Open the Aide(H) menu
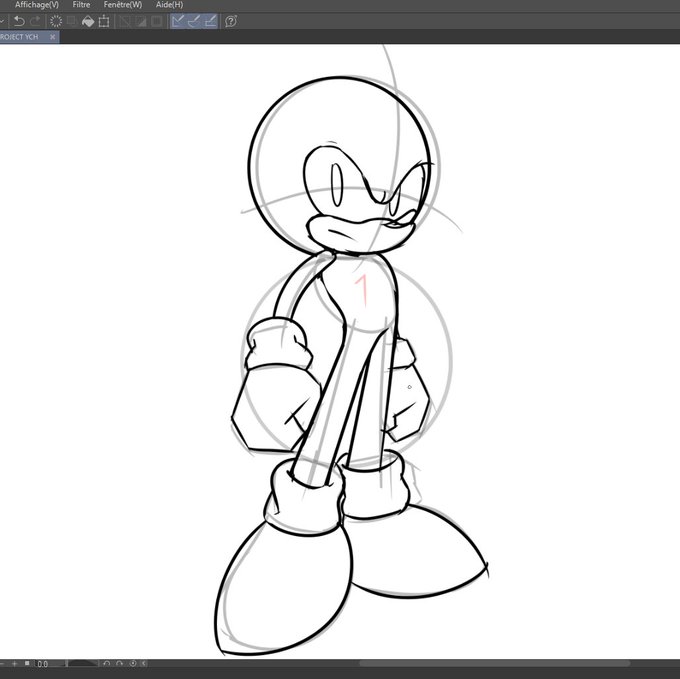Screen dimensions: 680x679 pyautogui.click(x=170, y=5)
